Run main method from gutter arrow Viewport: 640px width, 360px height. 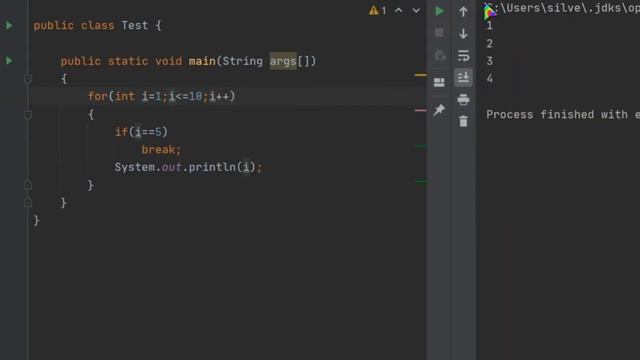coord(9,61)
